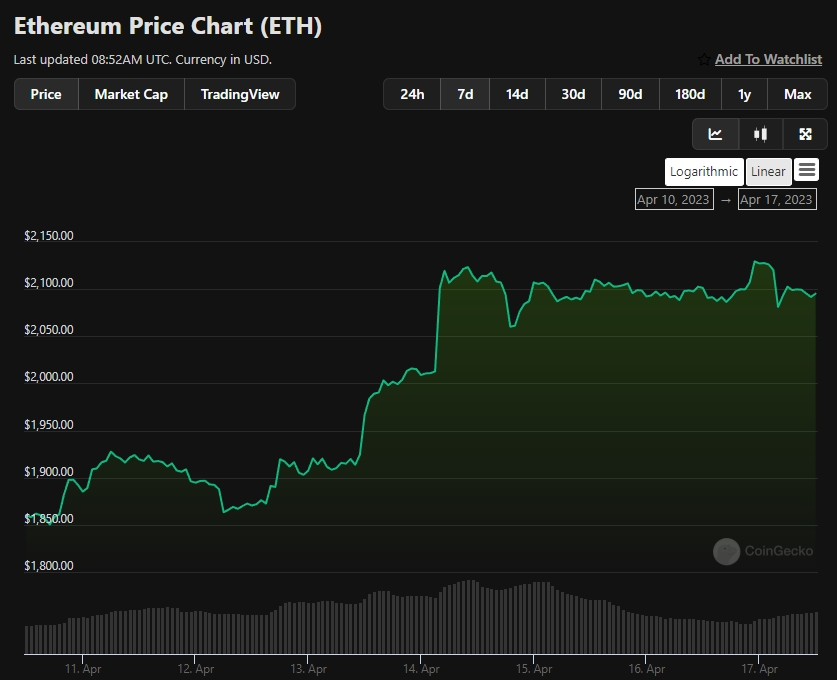837x680 pixels.
Task: Click Add To Watchlist link
Action: 768,60
